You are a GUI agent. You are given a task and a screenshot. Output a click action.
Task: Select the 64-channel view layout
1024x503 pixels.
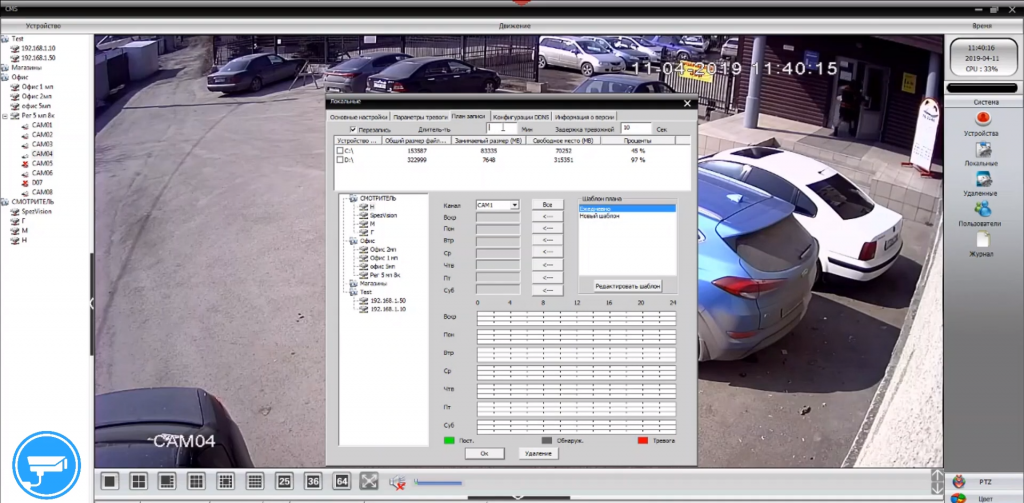(x=342, y=481)
